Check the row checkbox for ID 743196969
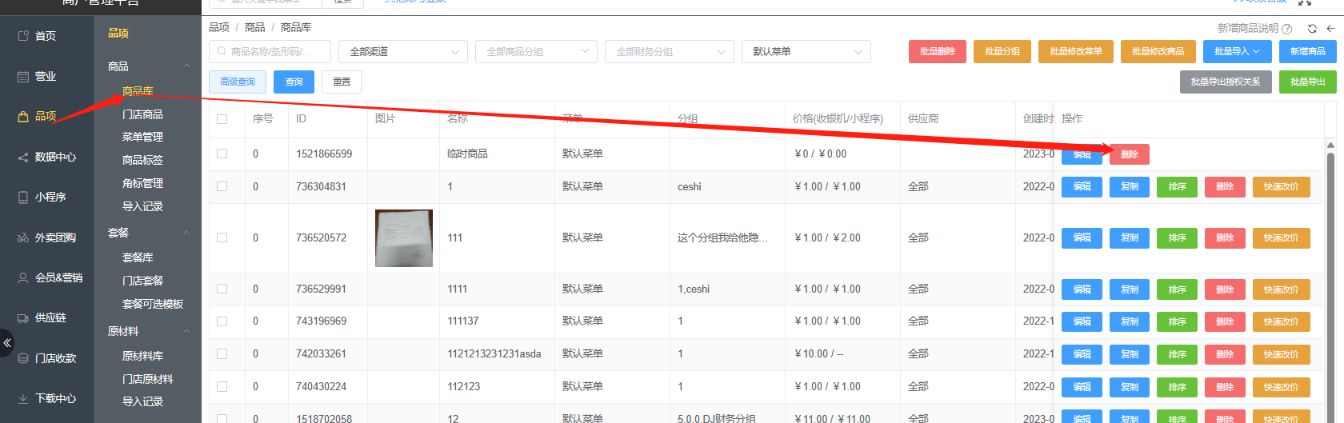1344x423 pixels. pyautogui.click(x=222, y=321)
